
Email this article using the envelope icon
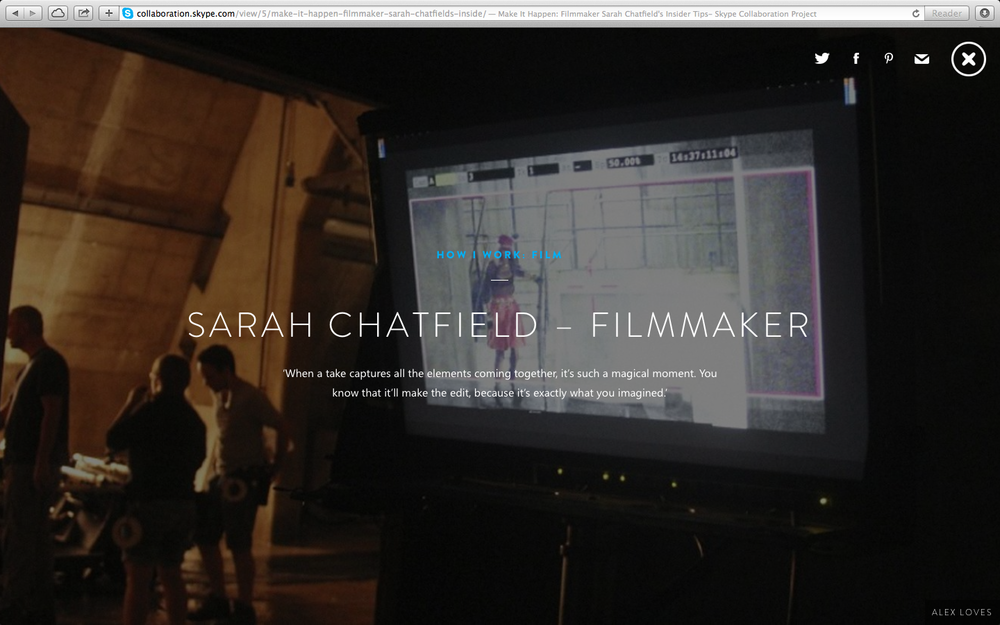[x=922, y=59]
